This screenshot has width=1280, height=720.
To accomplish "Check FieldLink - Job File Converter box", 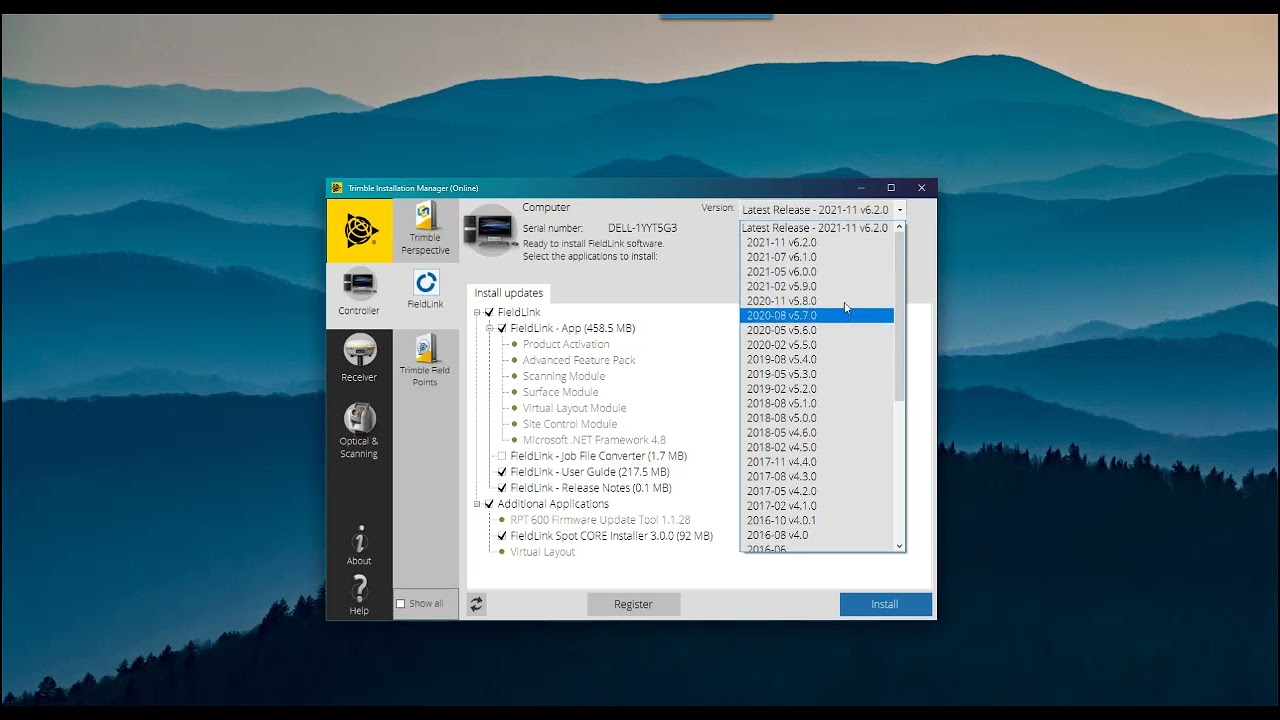I will [502, 457].
